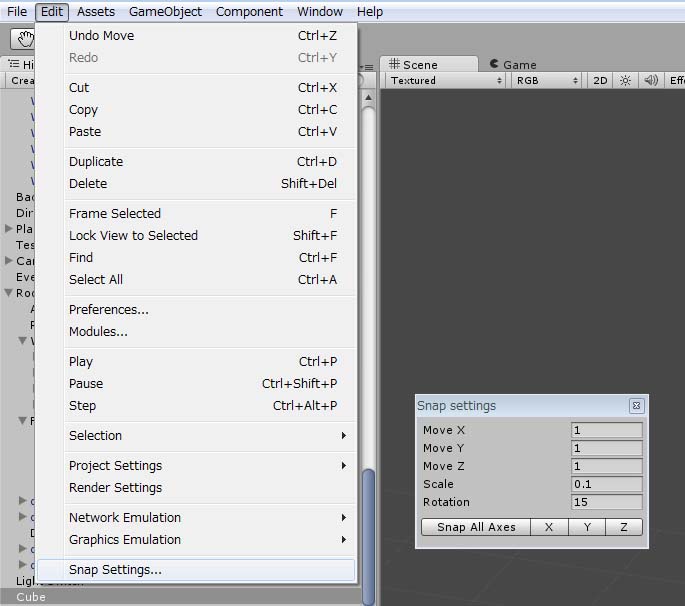Choose Undo Move from Edit menu
The width and height of the screenshot is (685, 606).
point(197,35)
